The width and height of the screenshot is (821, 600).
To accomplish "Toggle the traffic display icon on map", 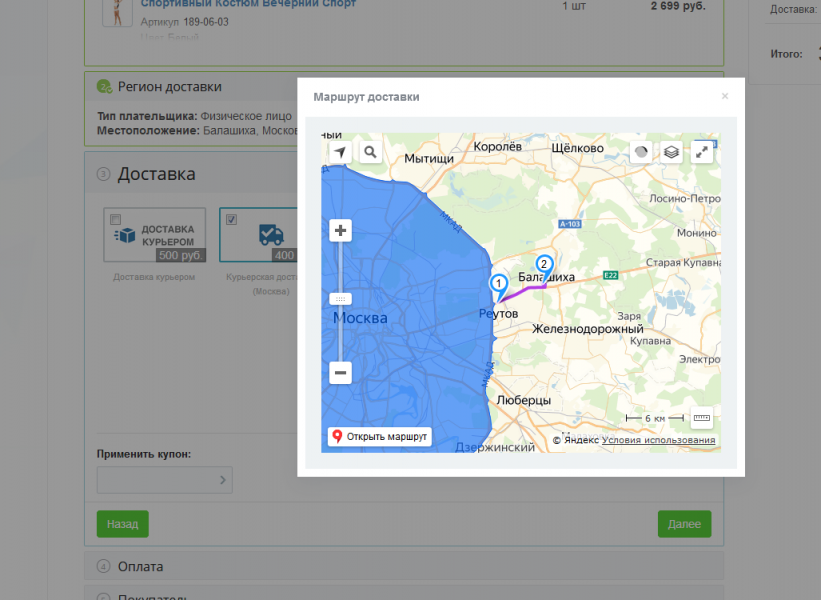I will [x=641, y=152].
